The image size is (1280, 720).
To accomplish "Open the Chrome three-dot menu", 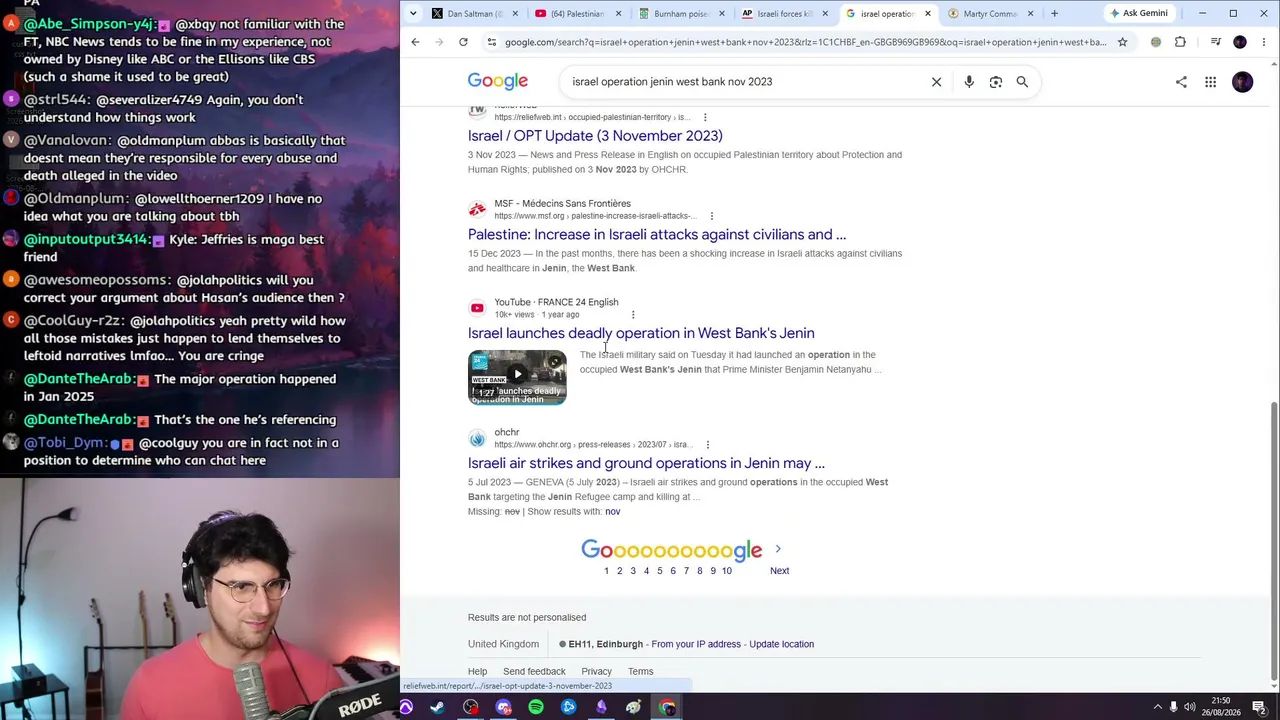I will 1264,42.
